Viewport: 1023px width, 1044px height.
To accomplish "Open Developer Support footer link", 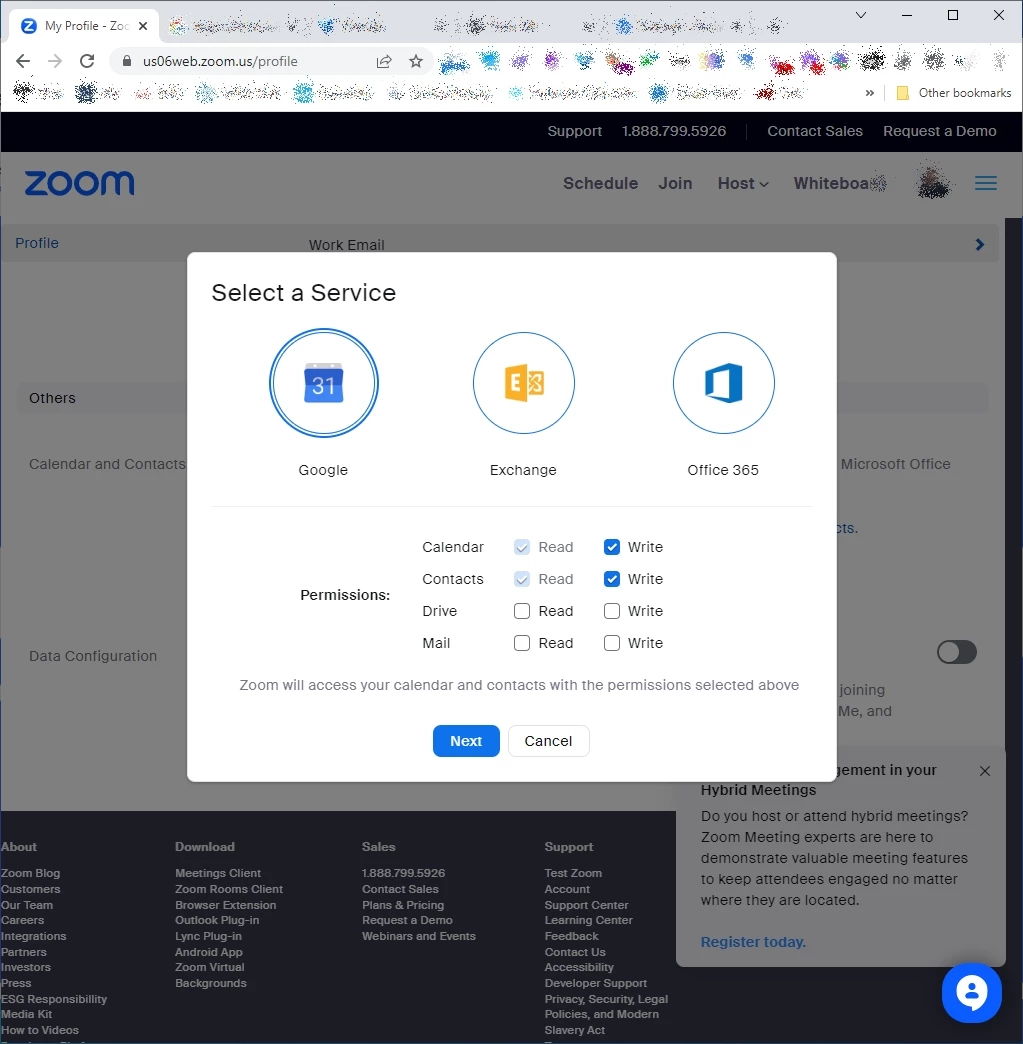I will [595, 983].
